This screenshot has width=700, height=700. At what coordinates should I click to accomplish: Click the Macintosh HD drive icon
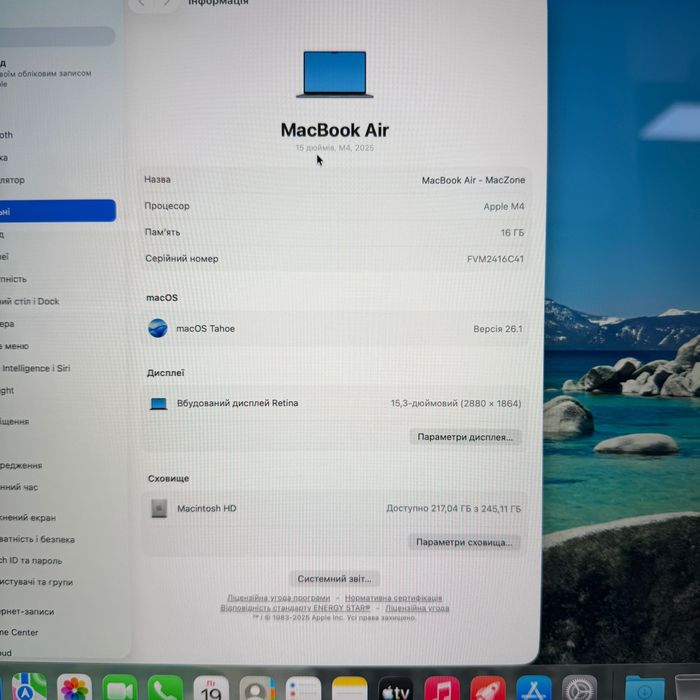click(159, 508)
